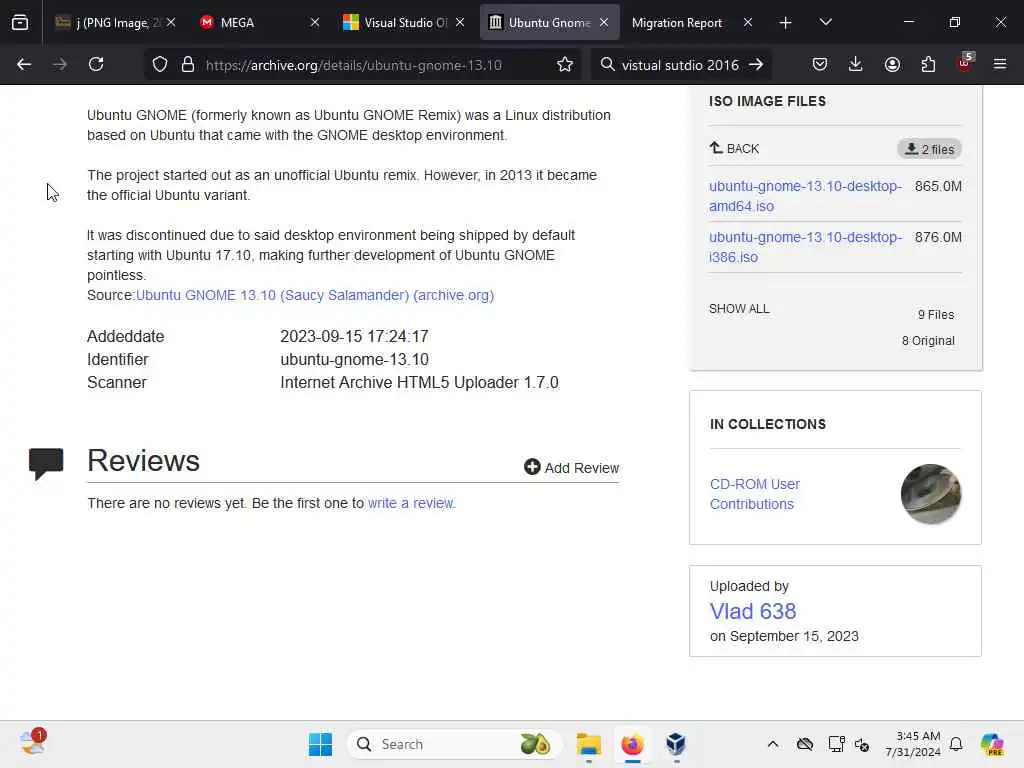1024x768 pixels.
Task: Click the OneDrive cloud tray icon
Action: pyautogui.click(x=805, y=744)
